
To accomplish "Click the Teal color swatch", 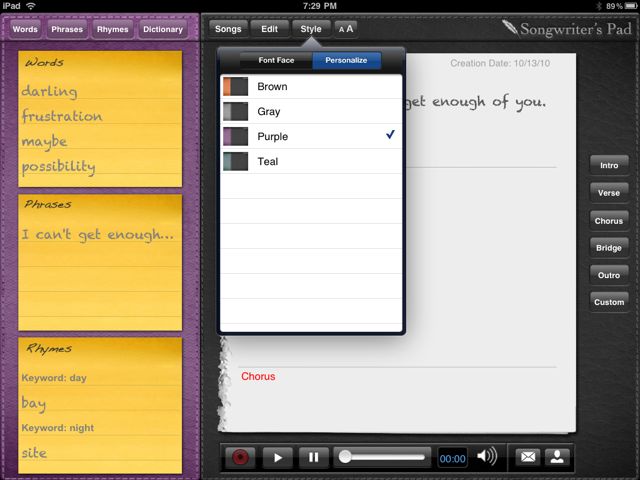I will pos(236,161).
